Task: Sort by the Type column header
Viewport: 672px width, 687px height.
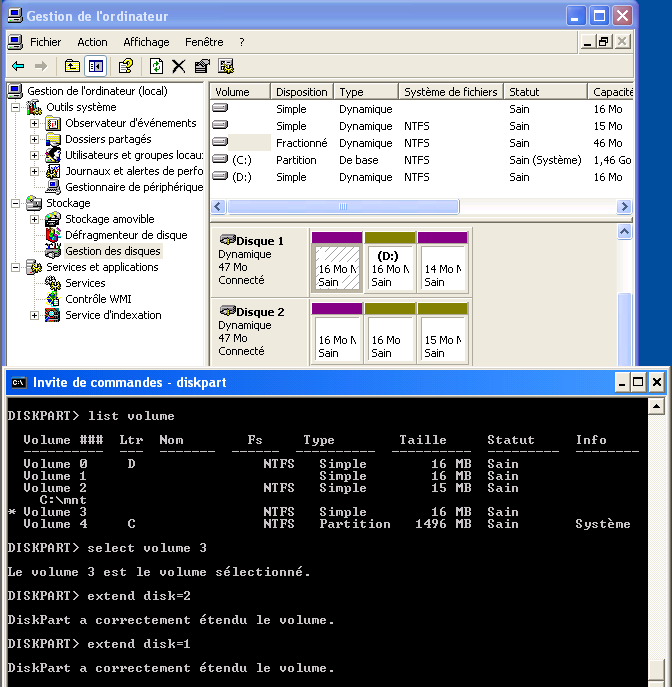Action: pyautogui.click(x=366, y=92)
